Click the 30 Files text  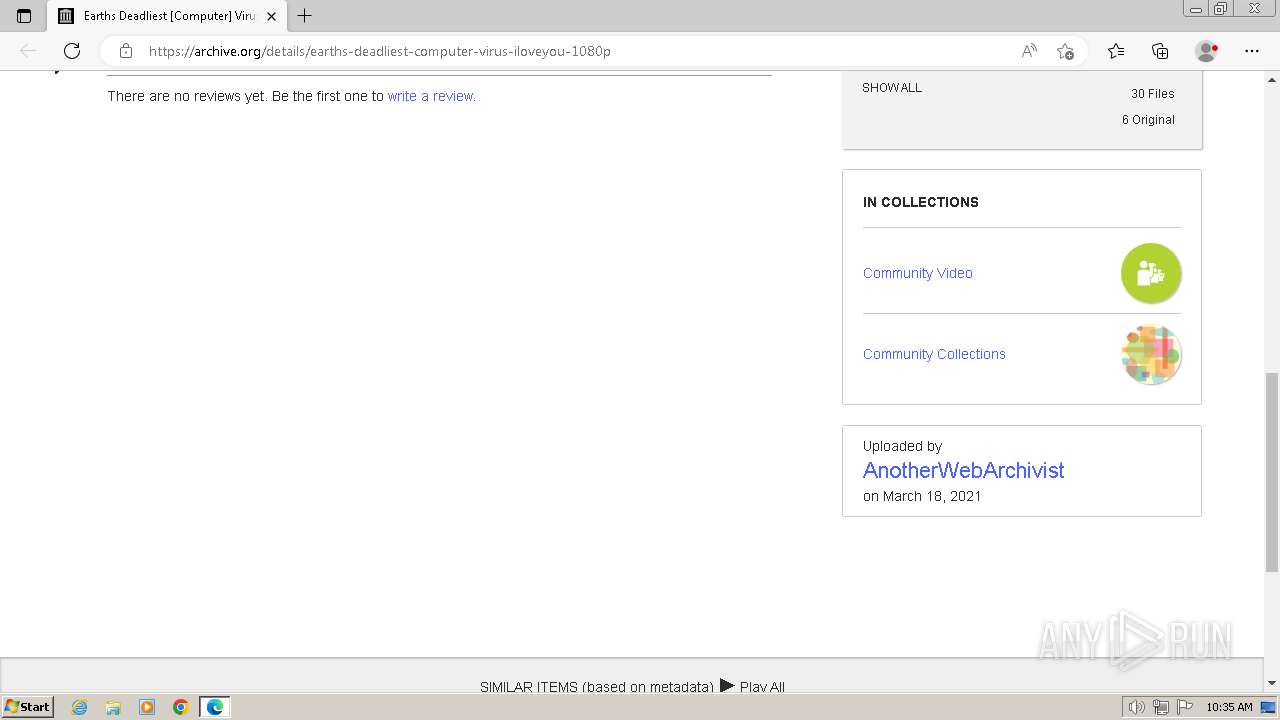click(1153, 93)
